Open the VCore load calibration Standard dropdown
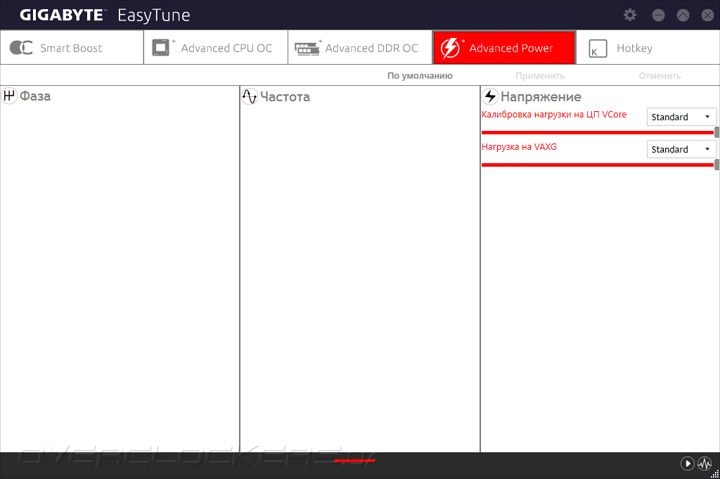 point(681,117)
